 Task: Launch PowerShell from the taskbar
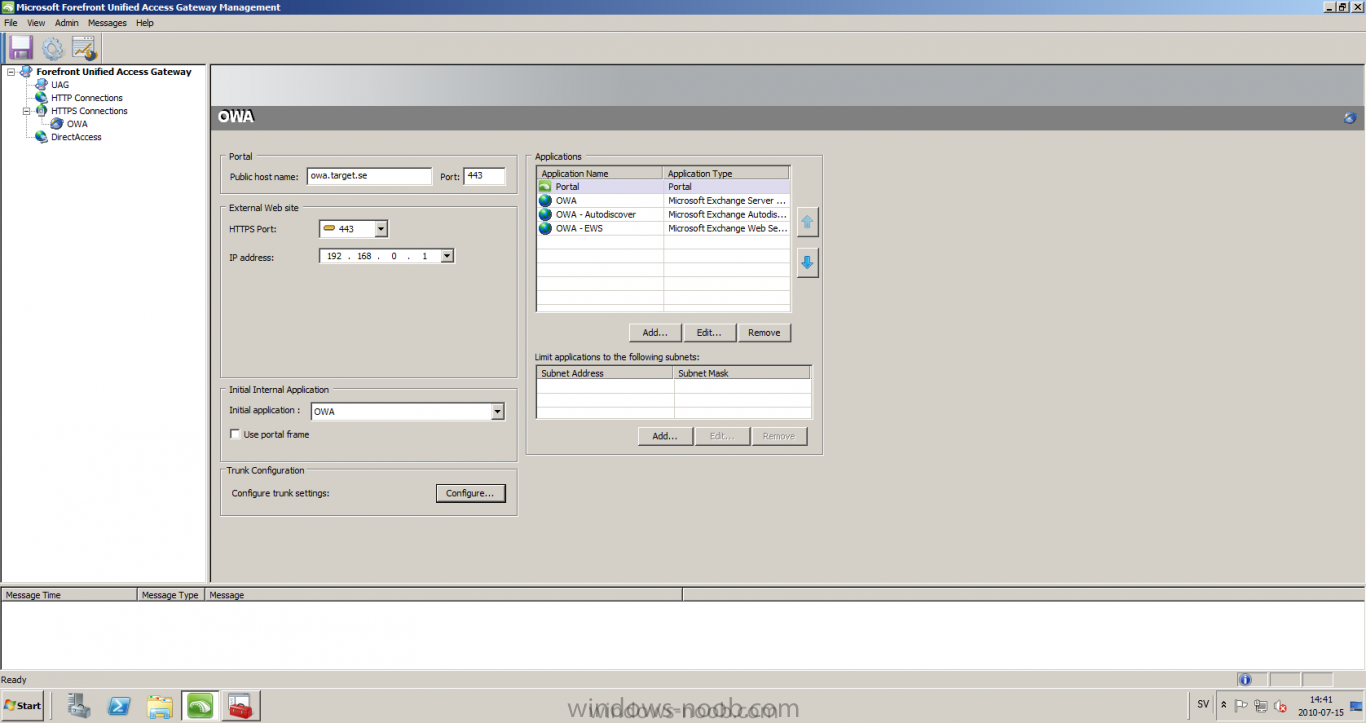click(x=119, y=705)
